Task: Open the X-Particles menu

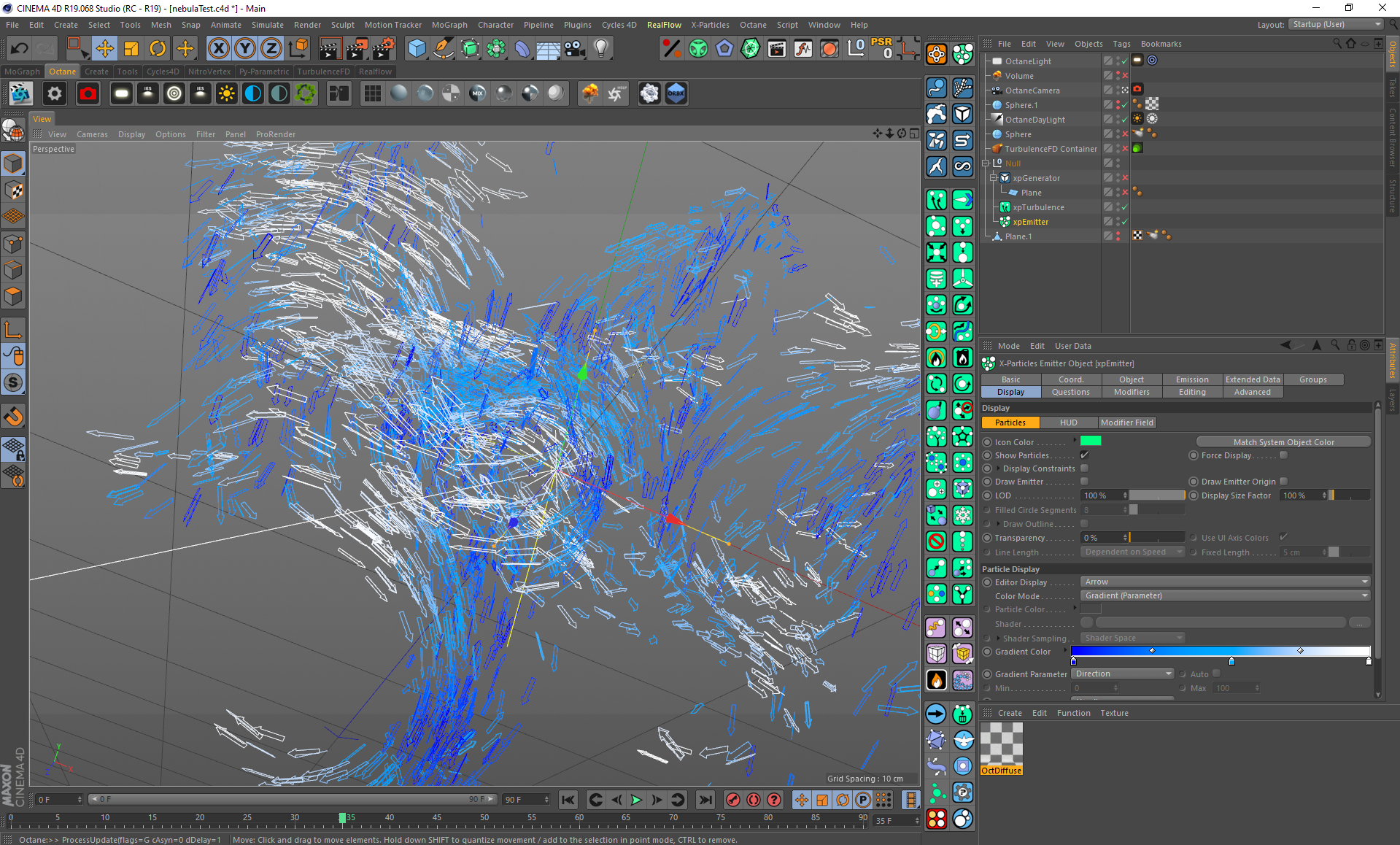Action: pyautogui.click(x=711, y=25)
